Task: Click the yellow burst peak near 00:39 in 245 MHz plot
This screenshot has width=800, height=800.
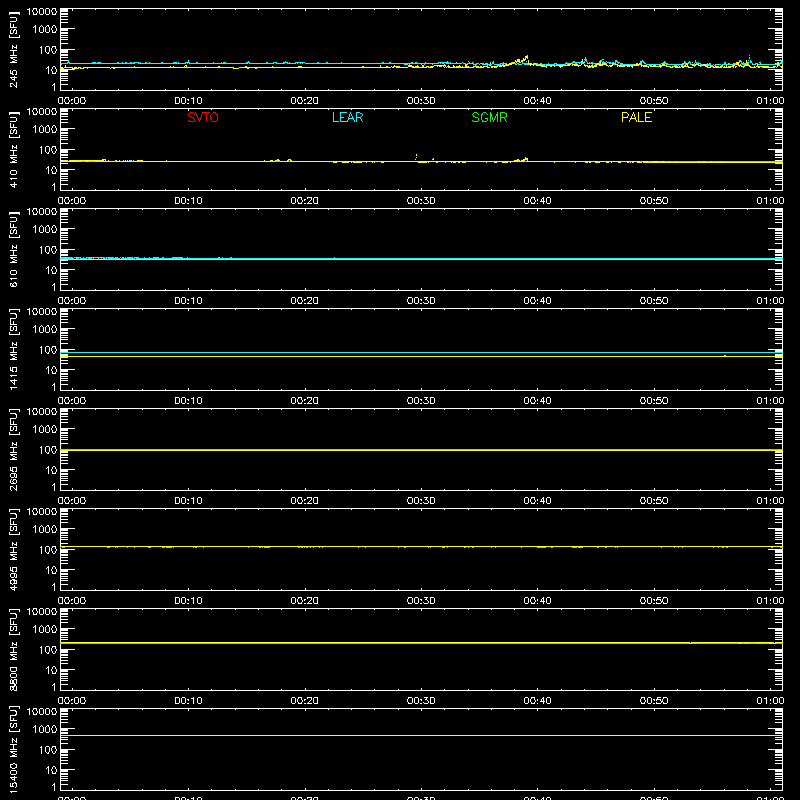Action: (527, 57)
